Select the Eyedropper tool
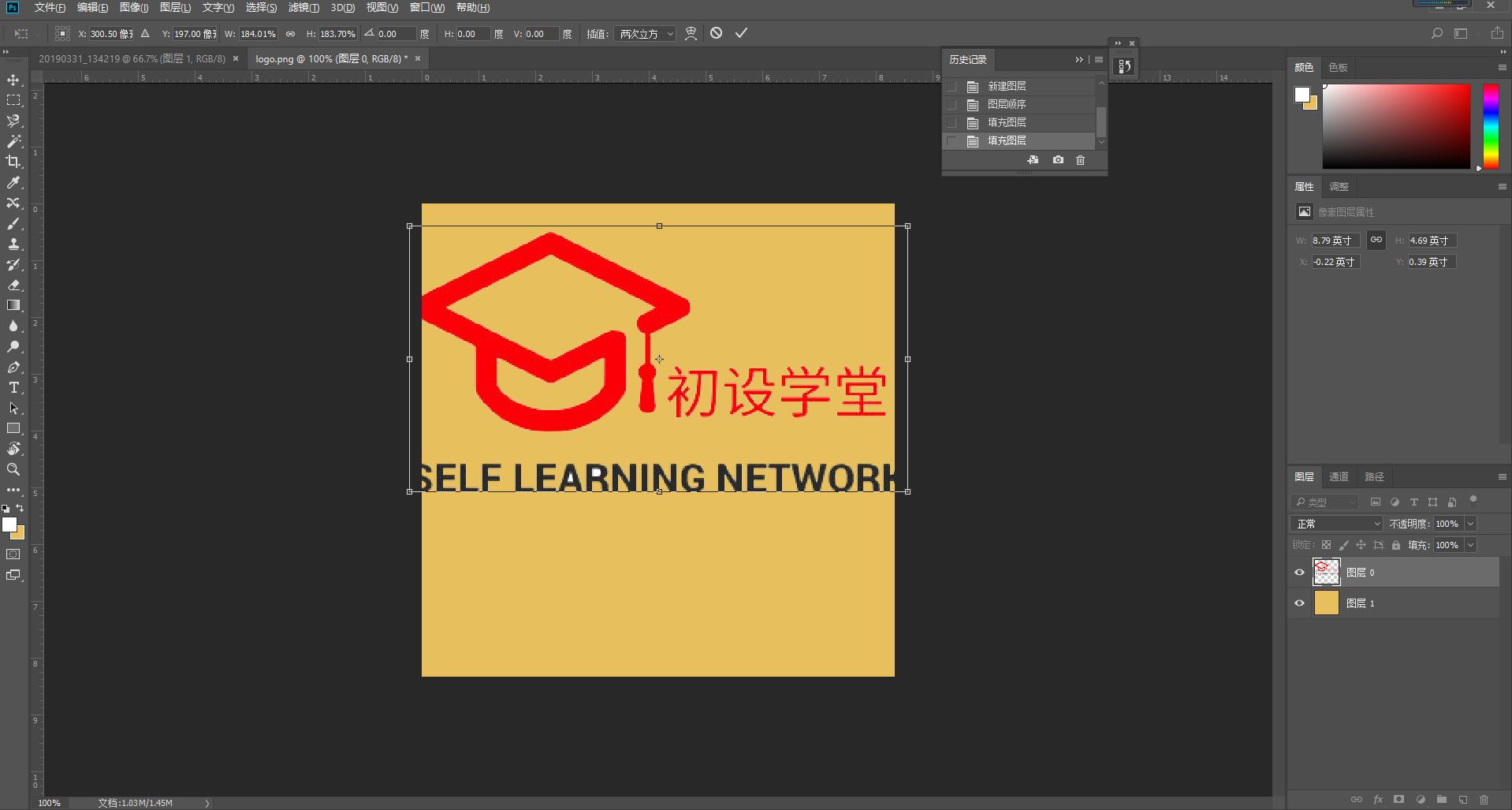This screenshot has width=1512, height=810. 13,182
